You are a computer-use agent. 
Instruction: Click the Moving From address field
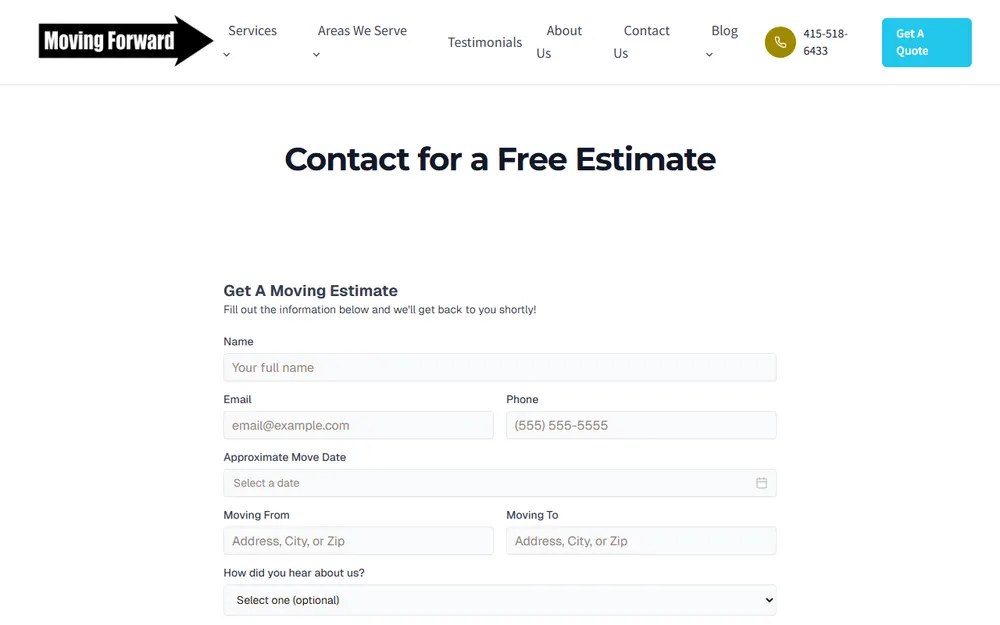[x=358, y=541]
